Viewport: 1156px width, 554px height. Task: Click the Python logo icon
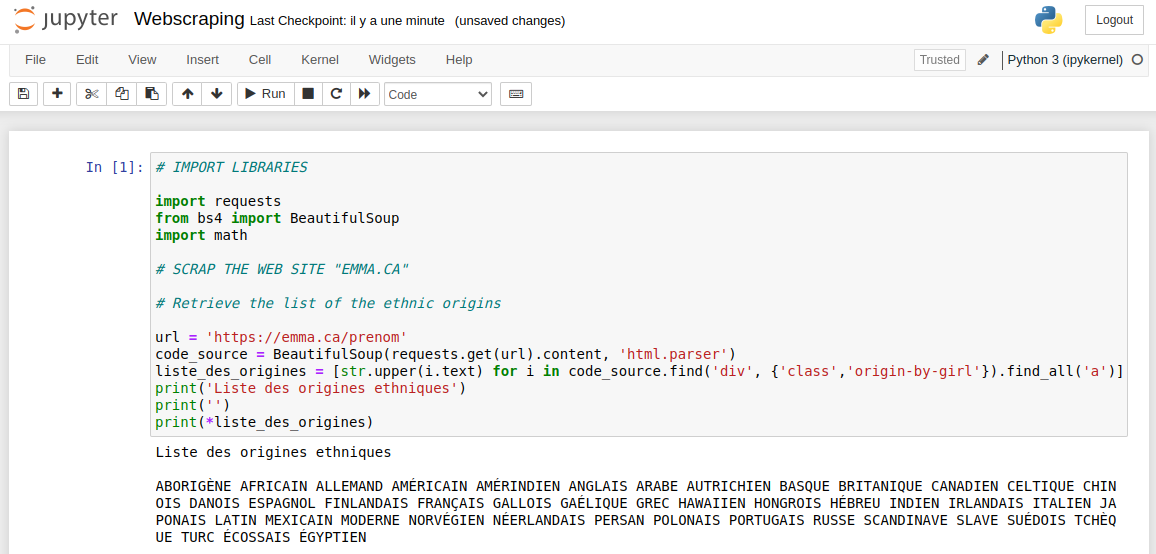click(x=1048, y=20)
